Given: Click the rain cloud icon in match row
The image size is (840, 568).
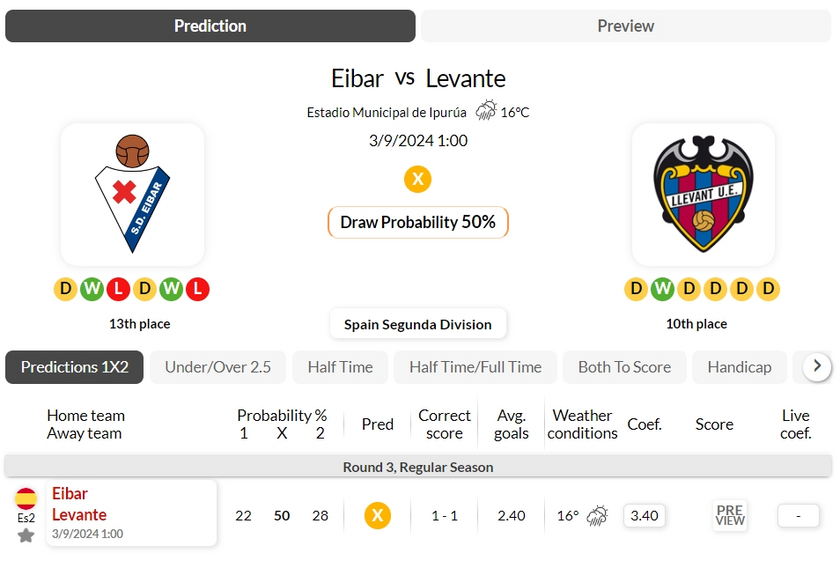Looking at the screenshot, I should click(597, 516).
